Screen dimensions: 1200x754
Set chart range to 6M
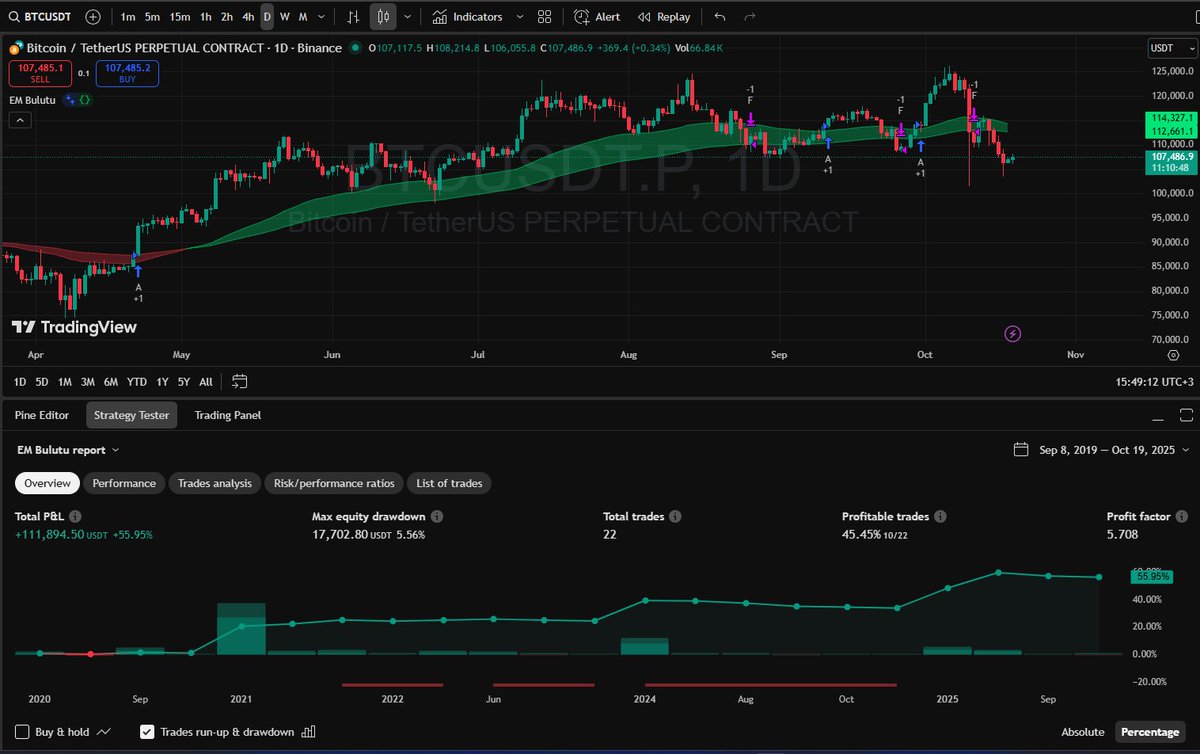pos(111,381)
